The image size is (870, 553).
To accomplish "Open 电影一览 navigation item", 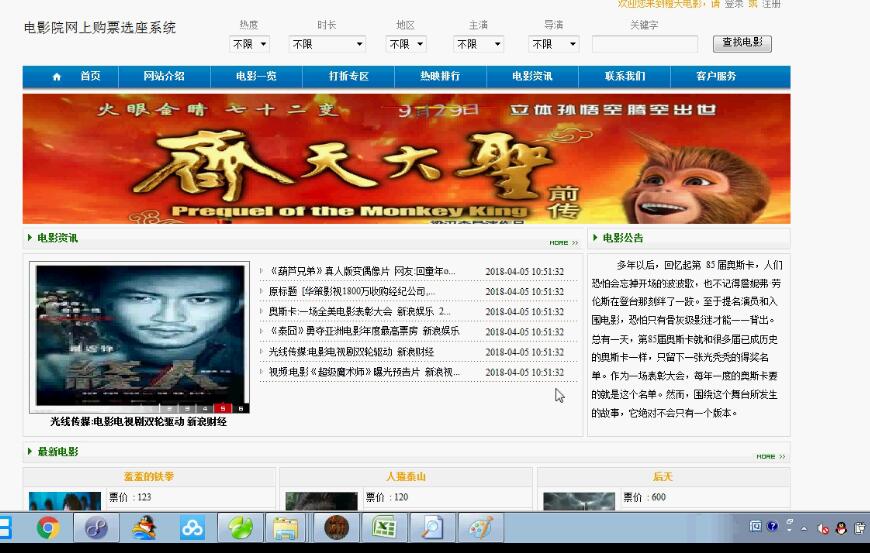I will [256, 77].
